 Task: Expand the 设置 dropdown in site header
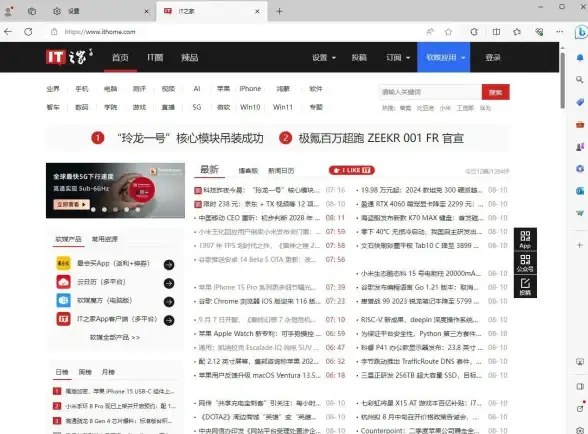click(x=324, y=57)
